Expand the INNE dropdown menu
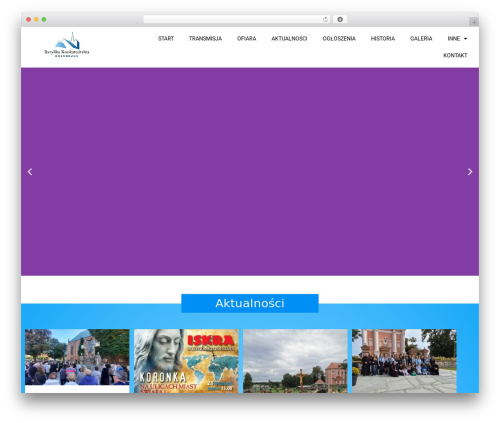The image size is (500, 423). point(457,39)
